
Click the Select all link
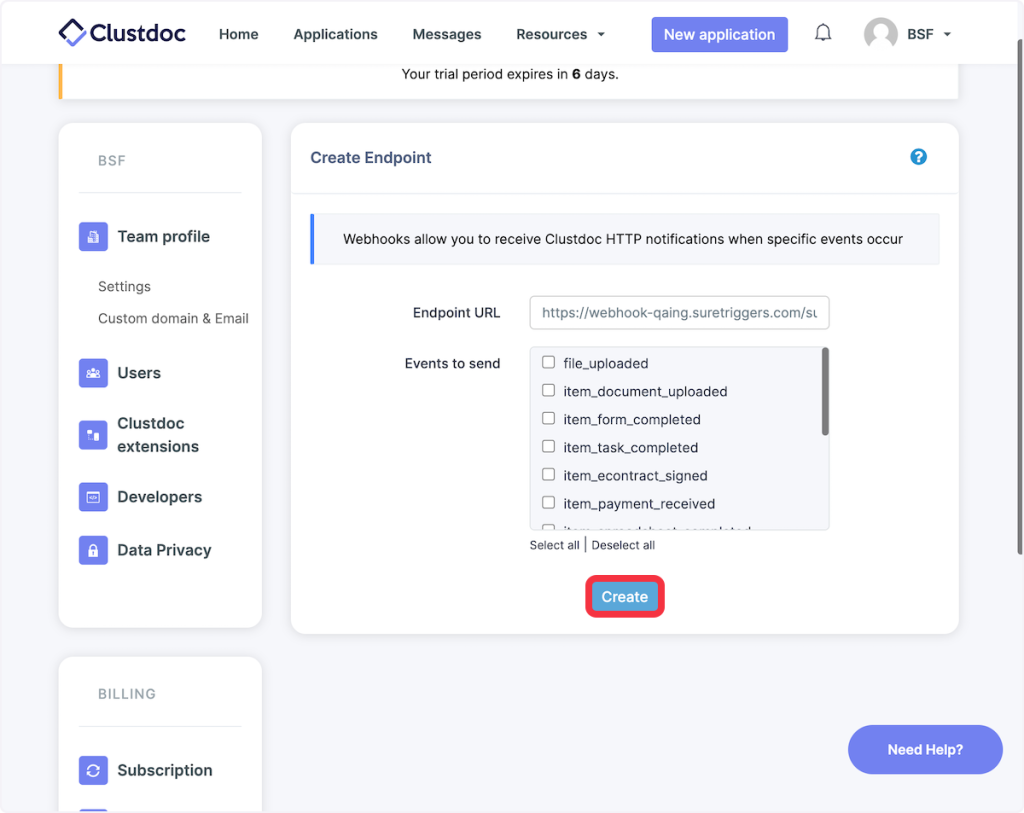554,545
